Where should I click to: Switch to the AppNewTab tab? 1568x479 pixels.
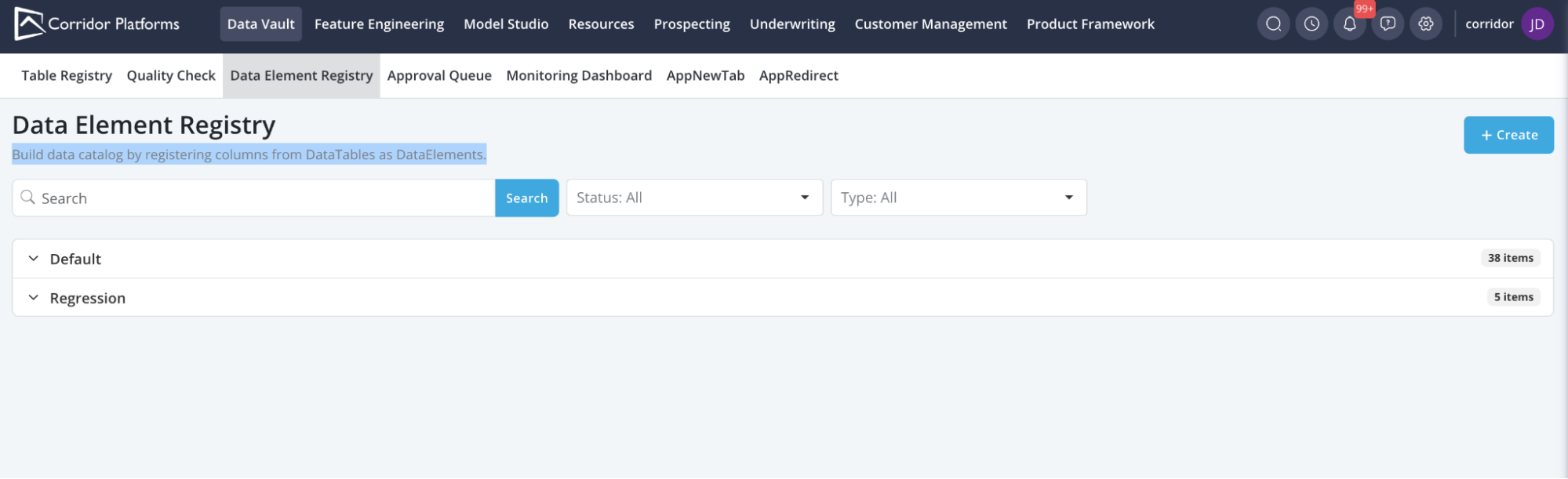tap(705, 76)
